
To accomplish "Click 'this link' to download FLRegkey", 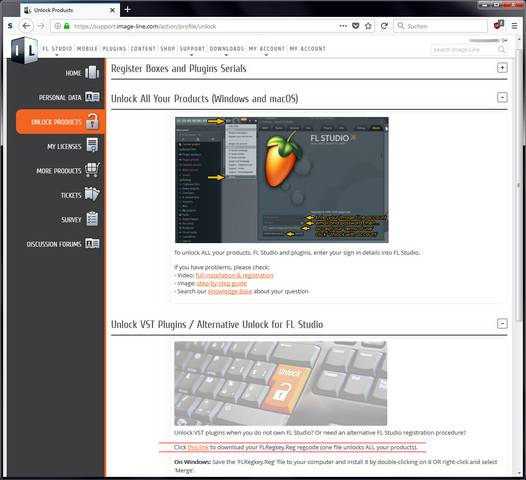I will (x=198, y=447).
